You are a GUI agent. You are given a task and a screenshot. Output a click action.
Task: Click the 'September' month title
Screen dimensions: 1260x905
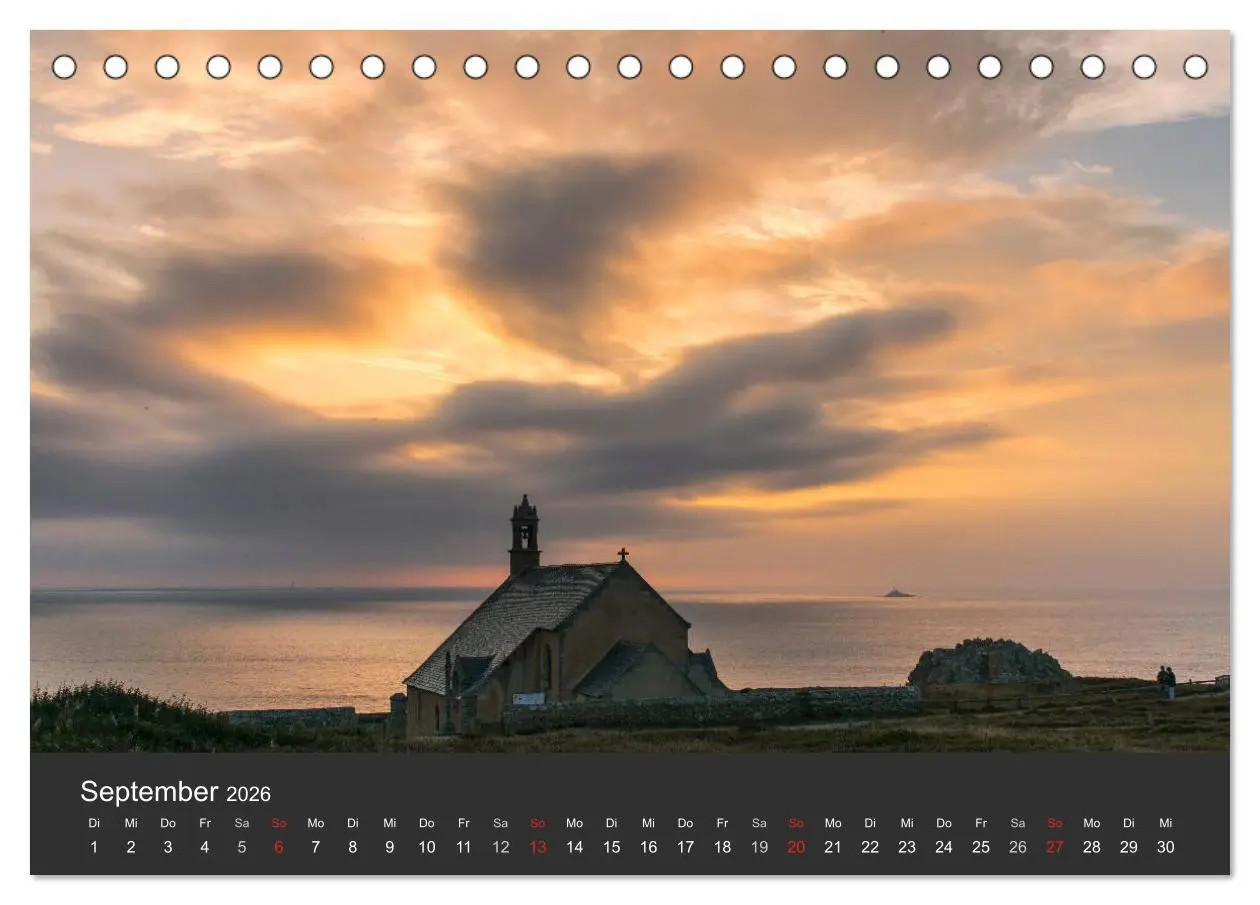[x=149, y=792]
